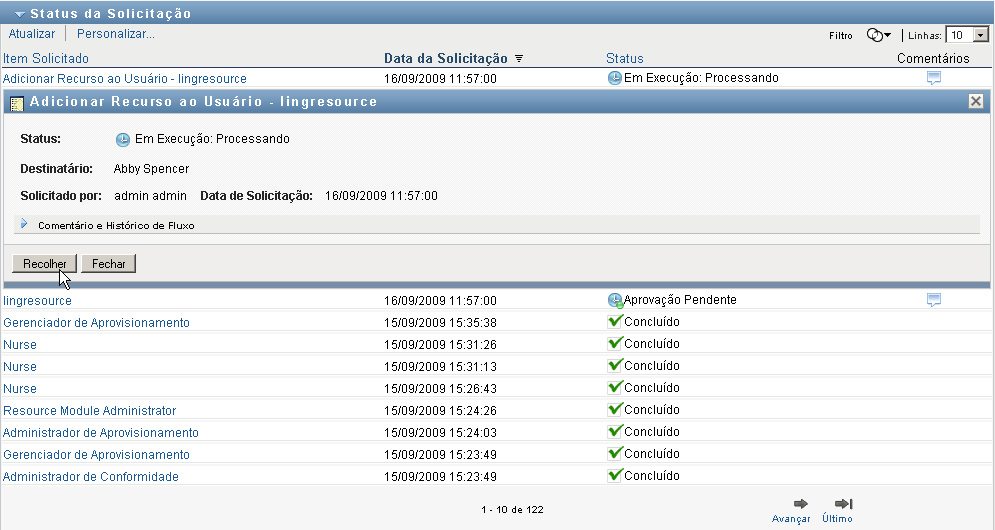Click green check icon on 15:24:26 row
995x530 pixels.
point(615,409)
